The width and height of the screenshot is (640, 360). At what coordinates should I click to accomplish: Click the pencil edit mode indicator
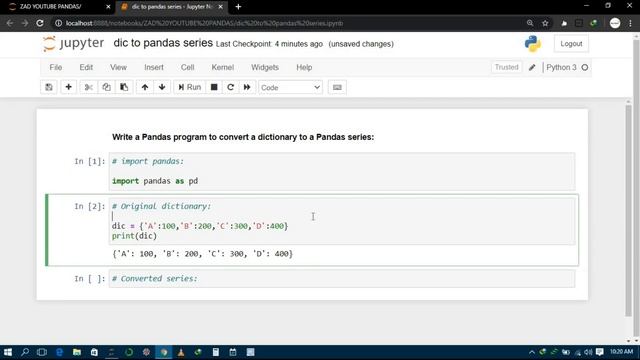point(532,68)
